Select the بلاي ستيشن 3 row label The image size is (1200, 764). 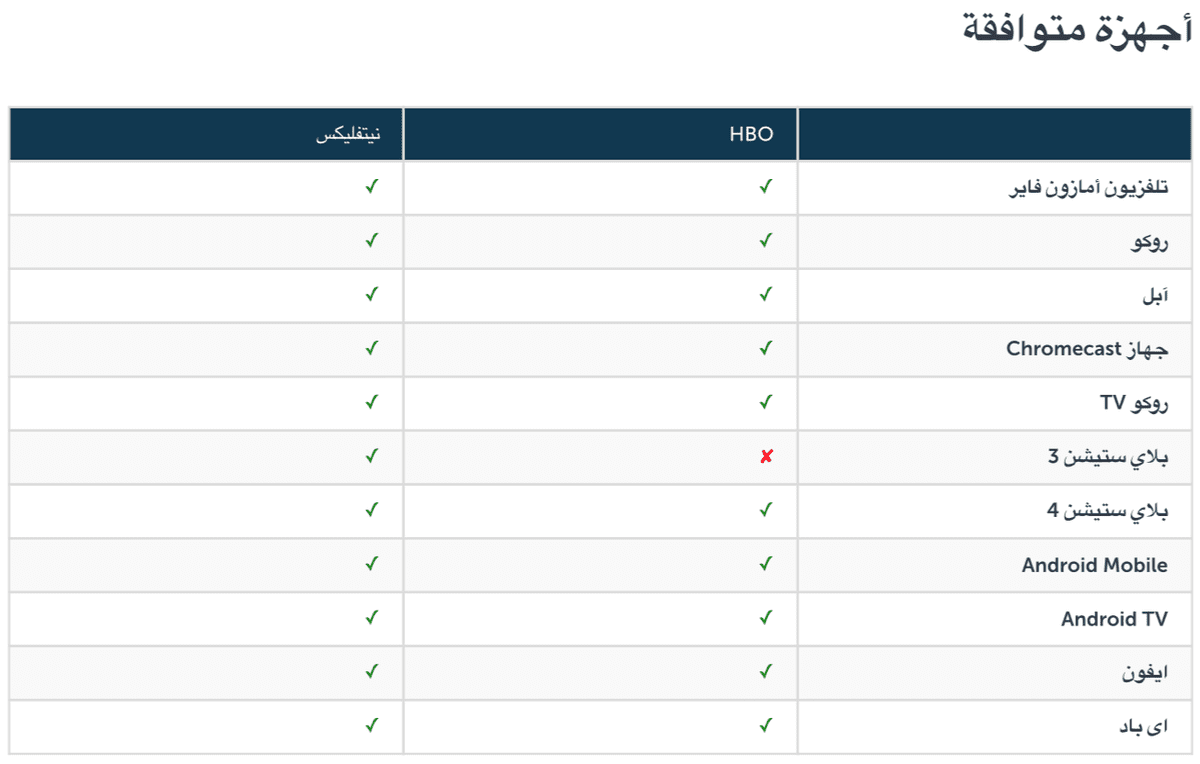pyautogui.click(x=1108, y=458)
